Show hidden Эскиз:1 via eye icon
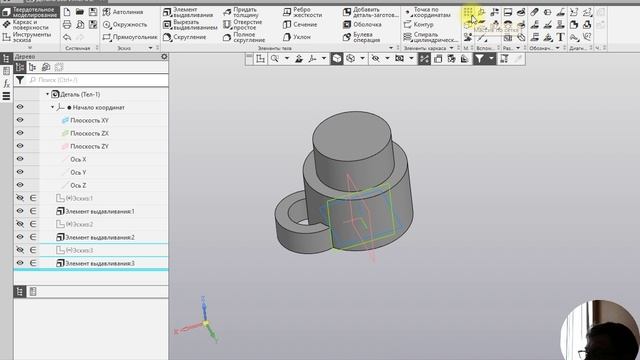This screenshot has height=360, width=640. tap(20, 198)
